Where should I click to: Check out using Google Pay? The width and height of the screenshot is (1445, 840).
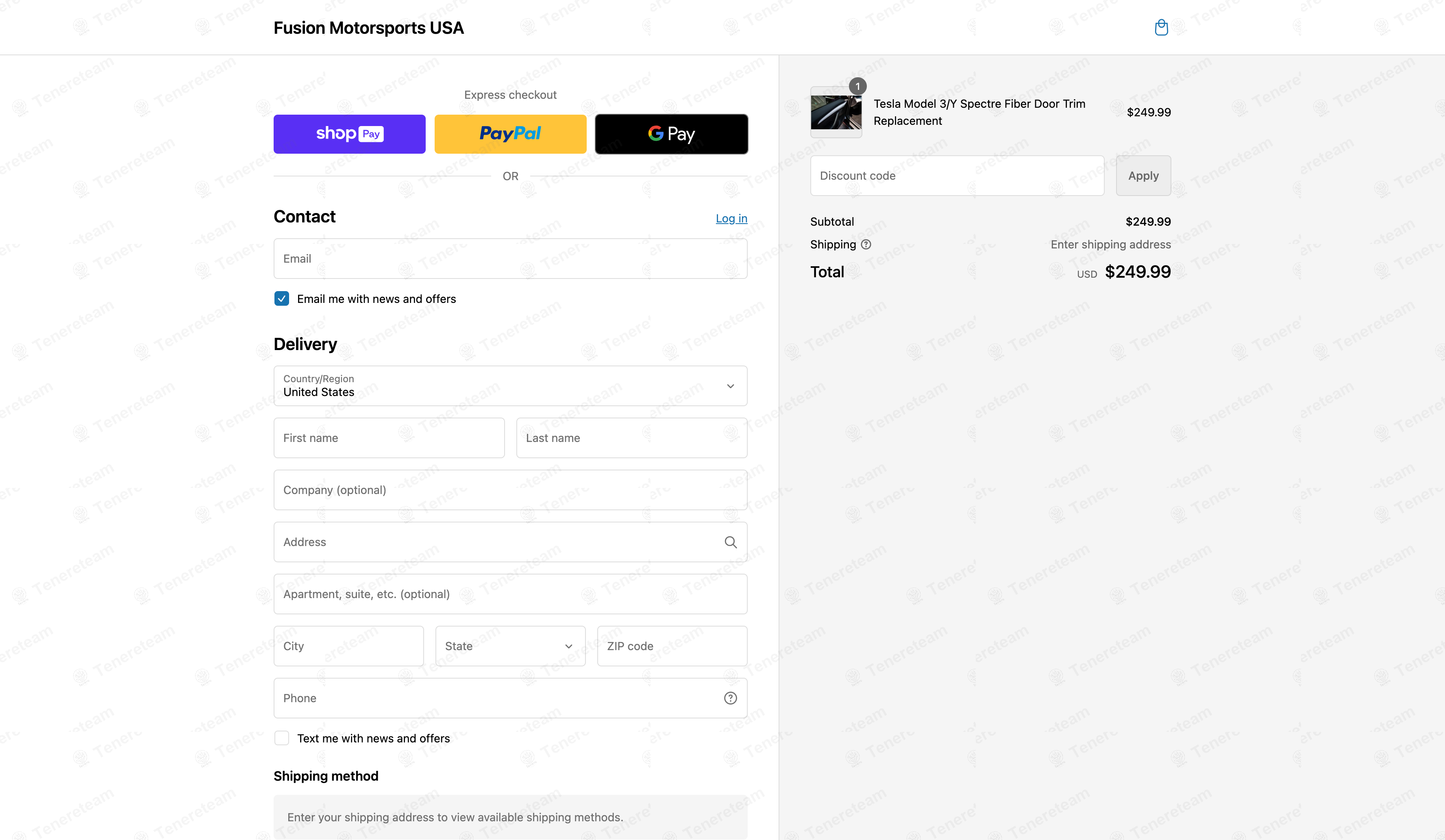tap(671, 134)
